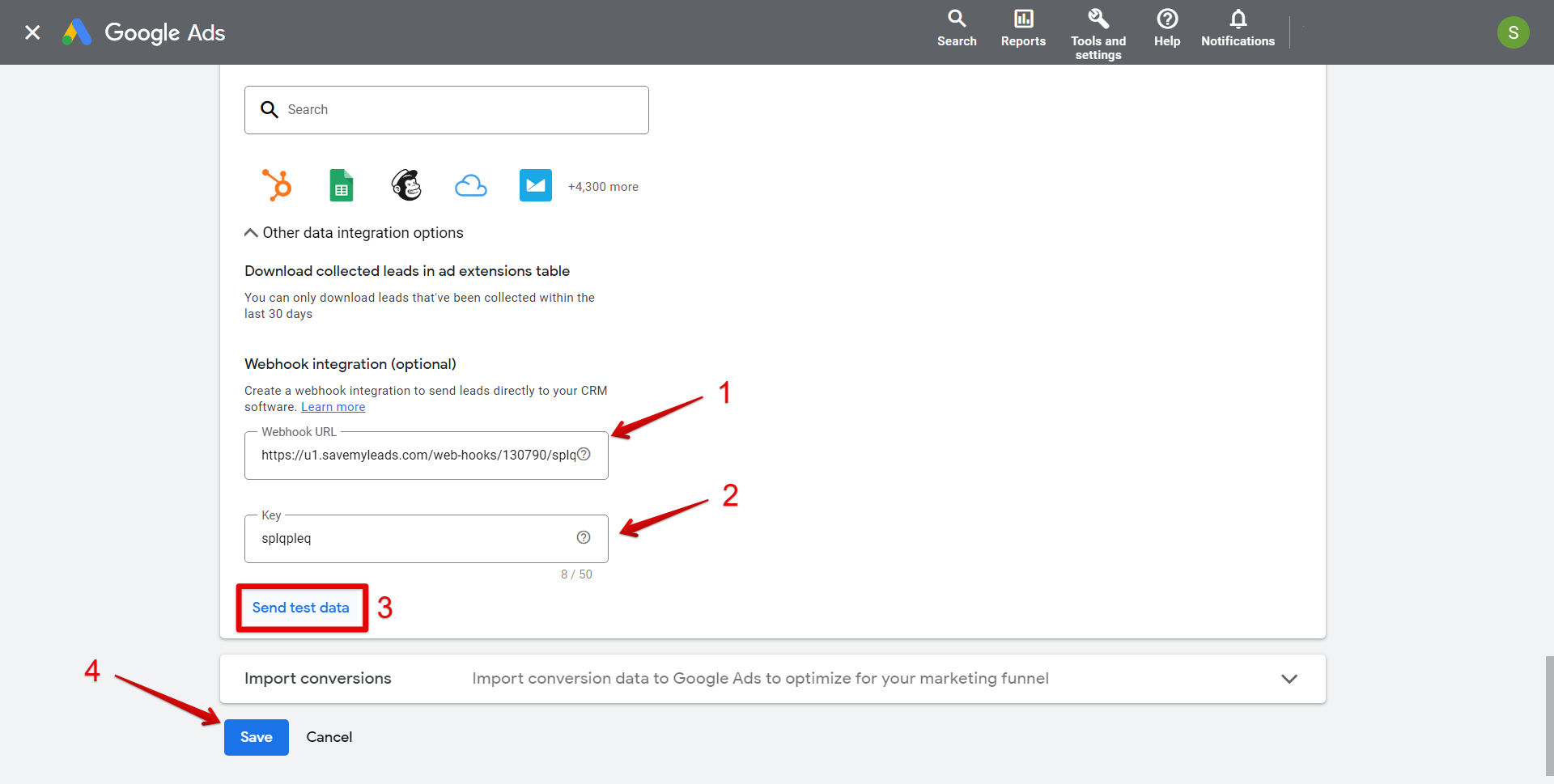Image resolution: width=1554 pixels, height=784 pixels.
Task: Show help for the Key field
Action: [x=584, y=538]
